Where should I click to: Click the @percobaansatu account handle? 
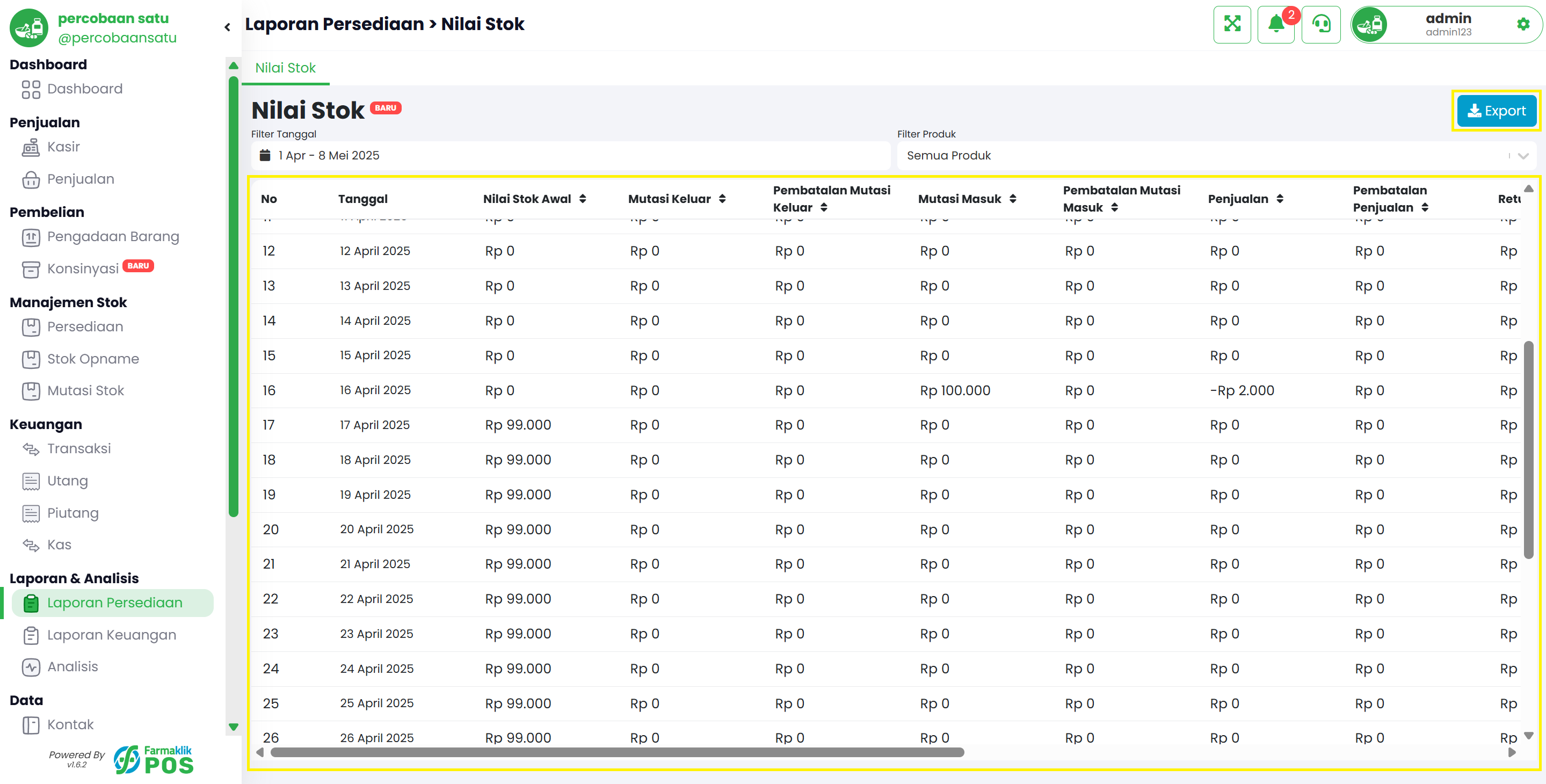pos(117,38)
